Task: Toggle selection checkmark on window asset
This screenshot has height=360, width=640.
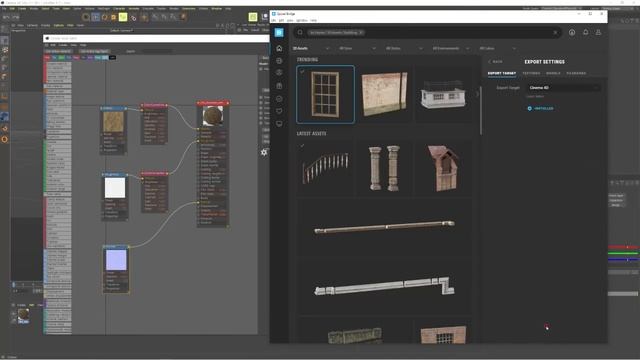Action: click(302, 71)
